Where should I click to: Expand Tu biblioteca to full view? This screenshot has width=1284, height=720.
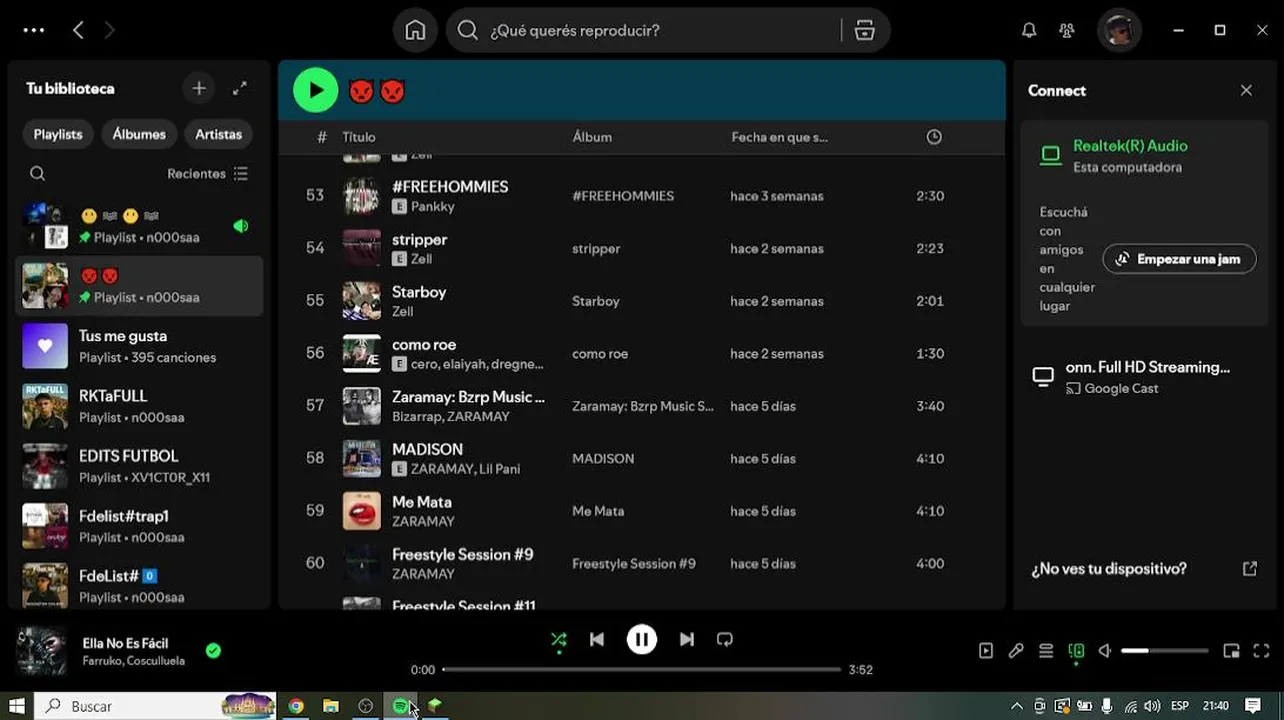240,88
